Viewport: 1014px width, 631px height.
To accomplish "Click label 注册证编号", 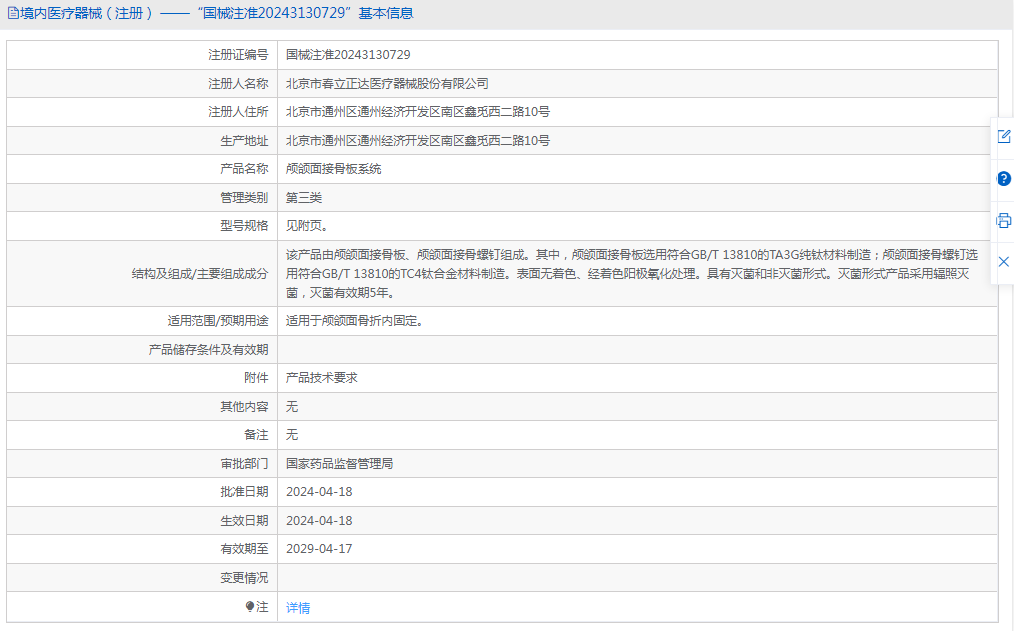I will [x=238, y=55].
